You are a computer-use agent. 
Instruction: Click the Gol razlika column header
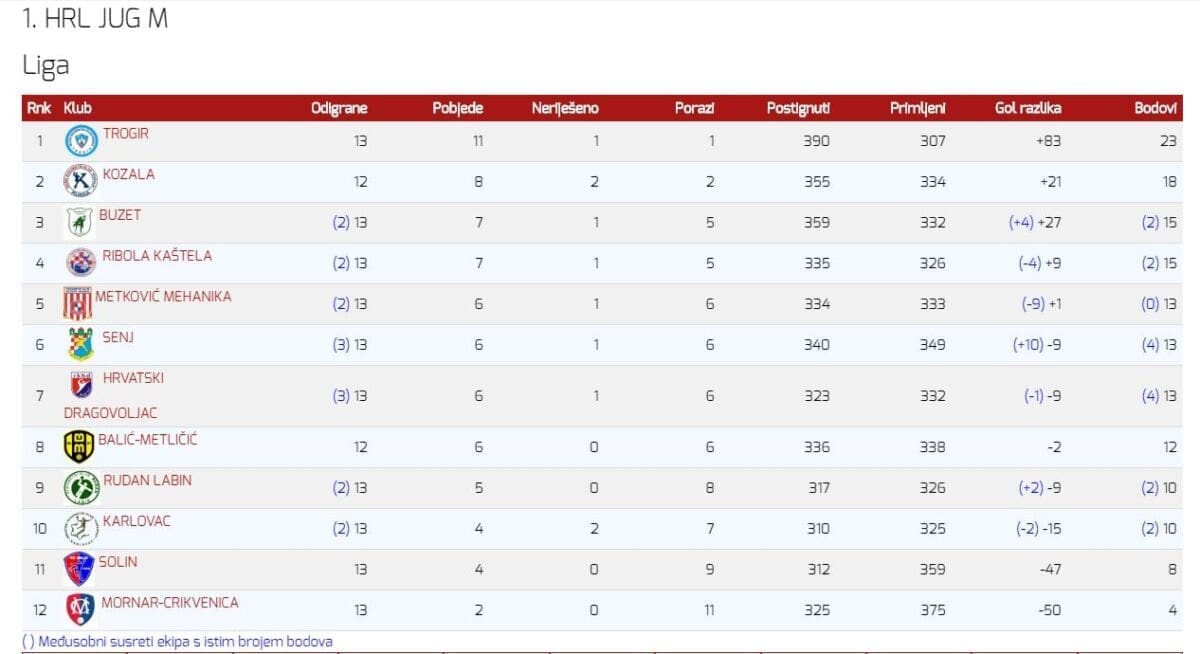tap(1028, 108)
